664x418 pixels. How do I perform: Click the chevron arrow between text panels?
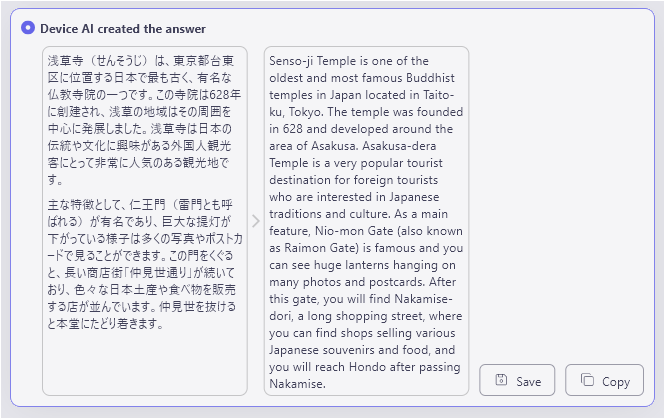256,221
